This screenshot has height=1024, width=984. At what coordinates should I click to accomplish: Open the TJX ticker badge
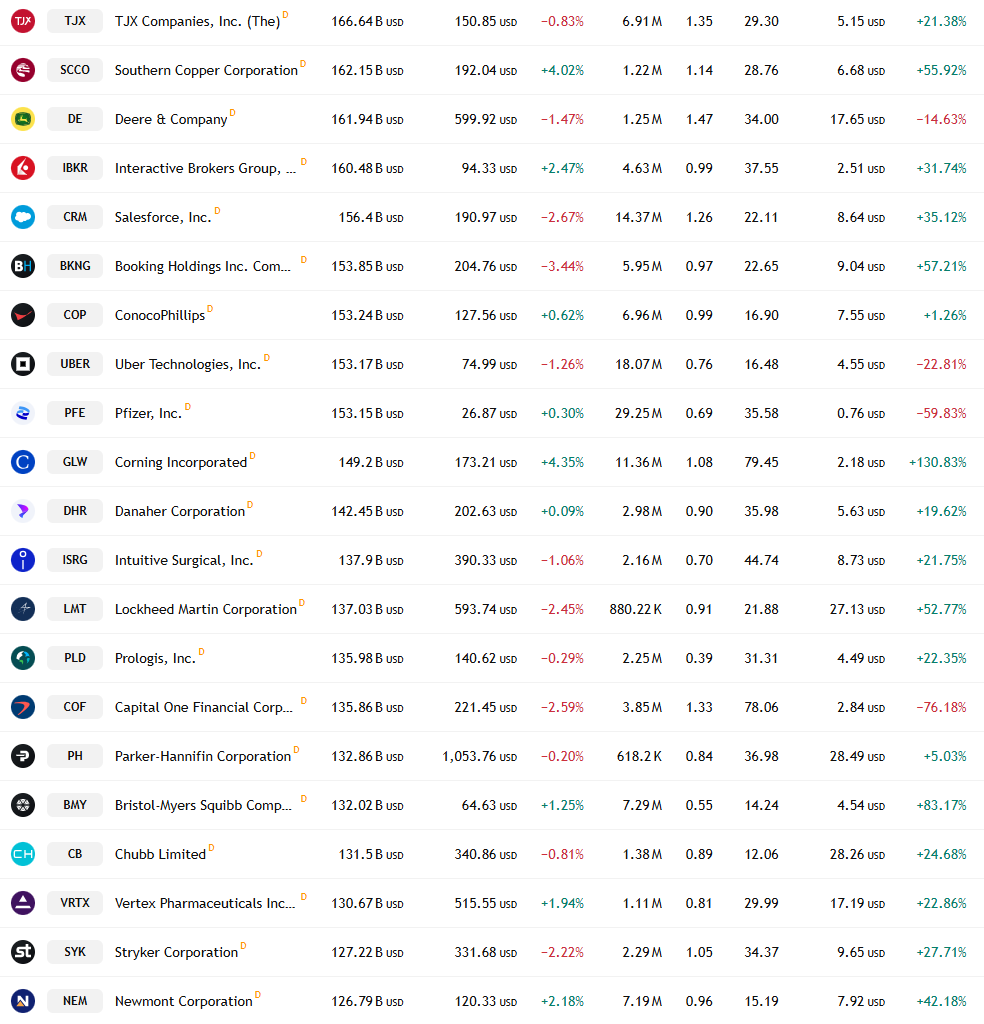tap(75, 21)
